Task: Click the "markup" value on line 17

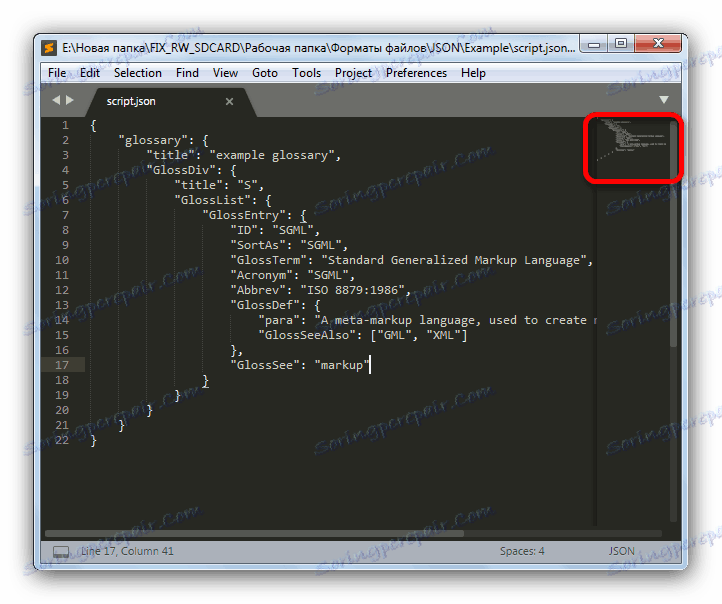Action: (342, 365)
